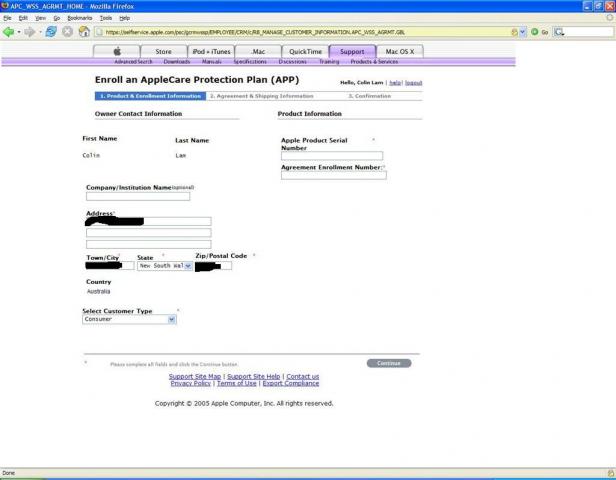Click the Terms of Use link

pos(236,383)
